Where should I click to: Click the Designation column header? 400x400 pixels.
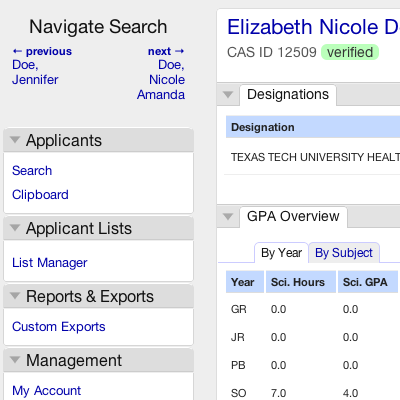(x=313, y=127)
